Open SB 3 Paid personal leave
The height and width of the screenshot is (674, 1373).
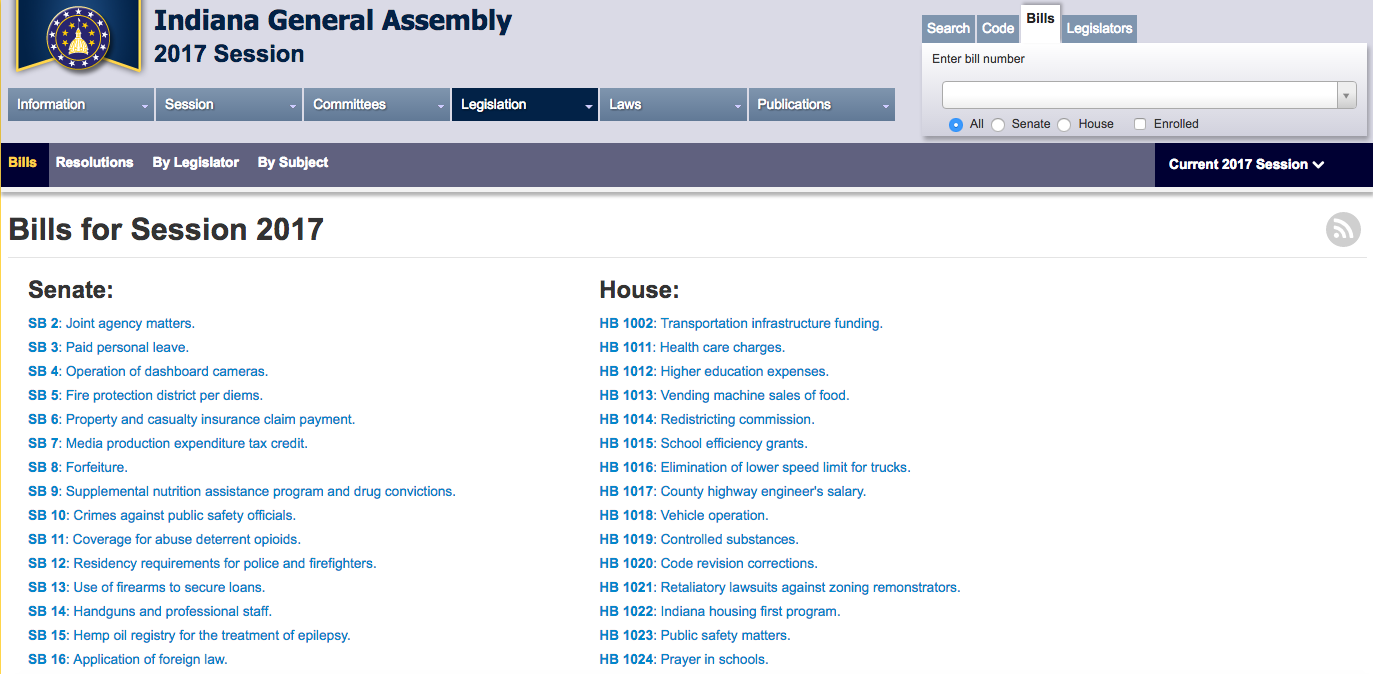pos(108,348)
